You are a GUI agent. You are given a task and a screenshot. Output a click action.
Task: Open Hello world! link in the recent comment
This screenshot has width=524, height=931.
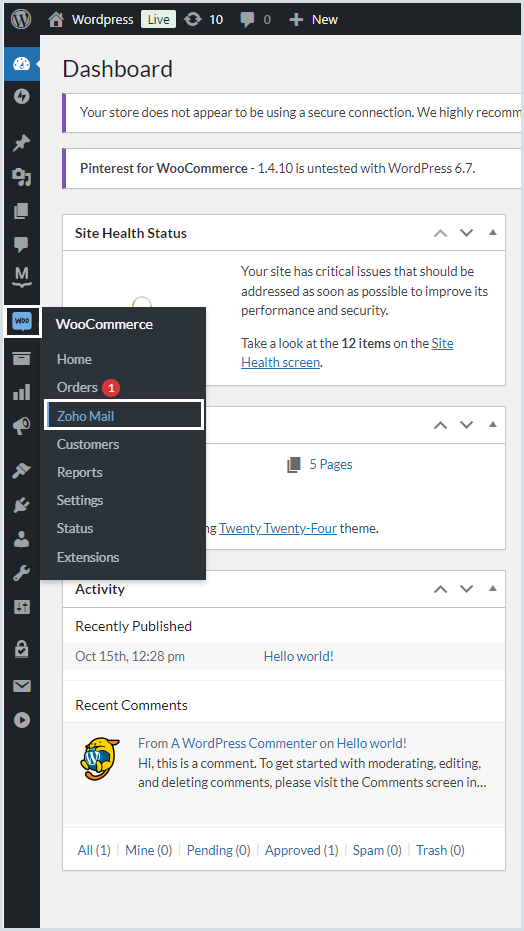tap(371, 743)
